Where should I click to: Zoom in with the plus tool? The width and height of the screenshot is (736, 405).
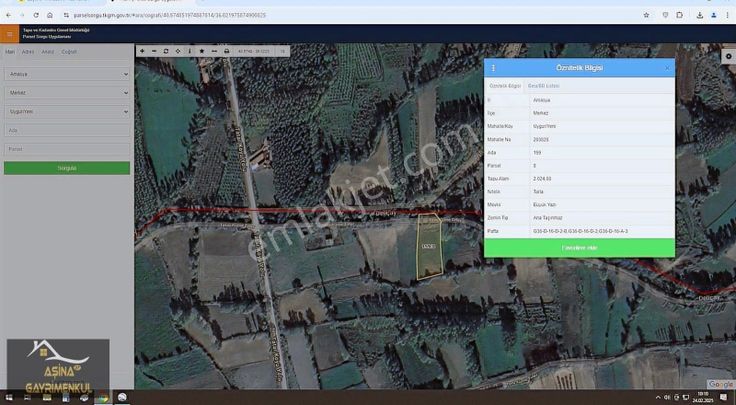[142, 51]
